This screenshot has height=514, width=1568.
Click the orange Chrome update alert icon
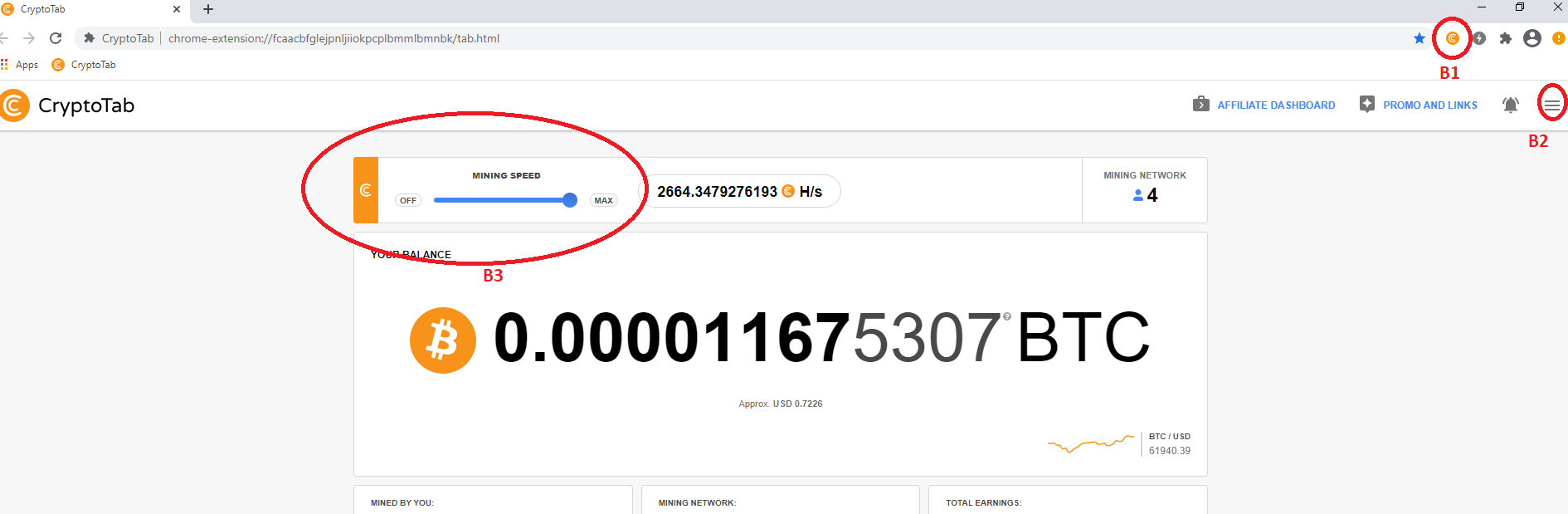1559,38
